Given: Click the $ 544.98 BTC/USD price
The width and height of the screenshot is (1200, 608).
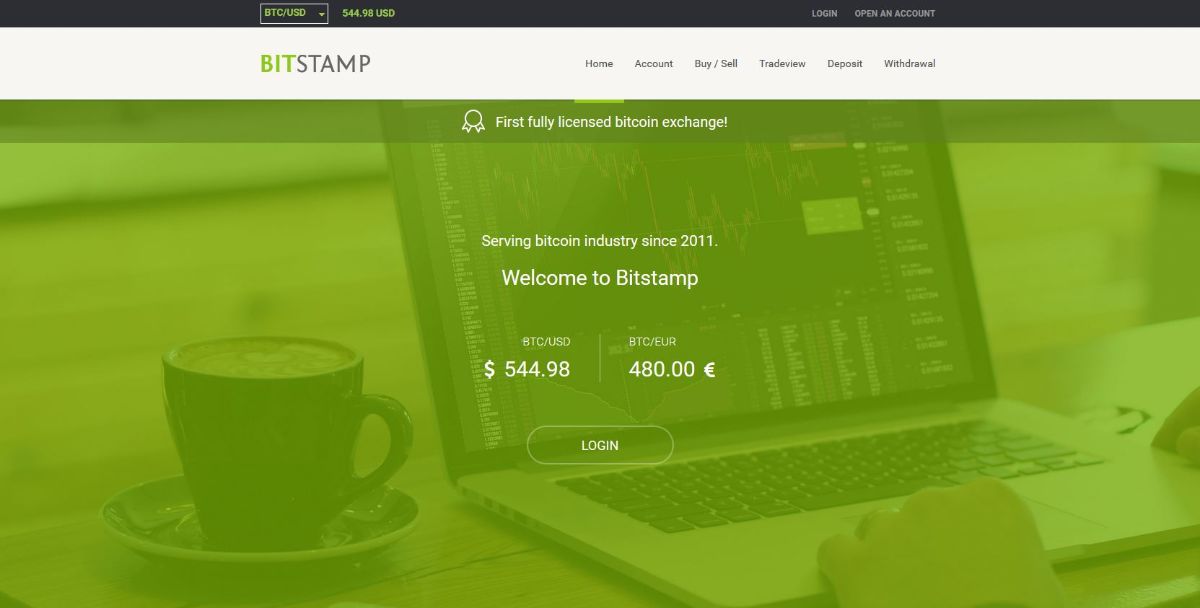Looking at the screenshot, I should 527,369.
